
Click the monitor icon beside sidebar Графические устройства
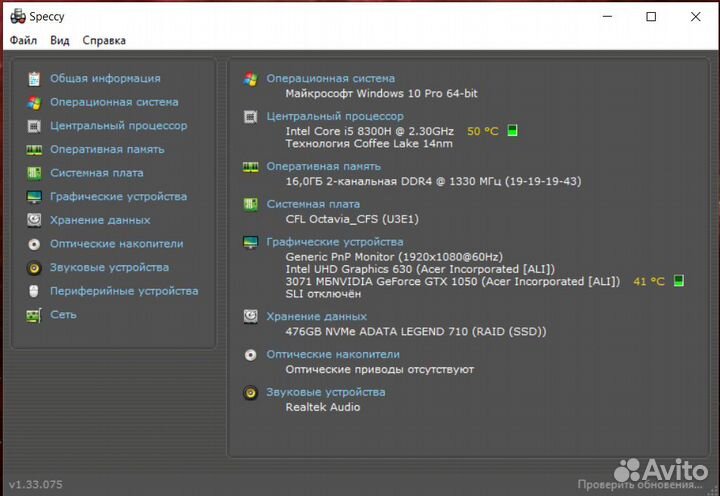[34, 197]
